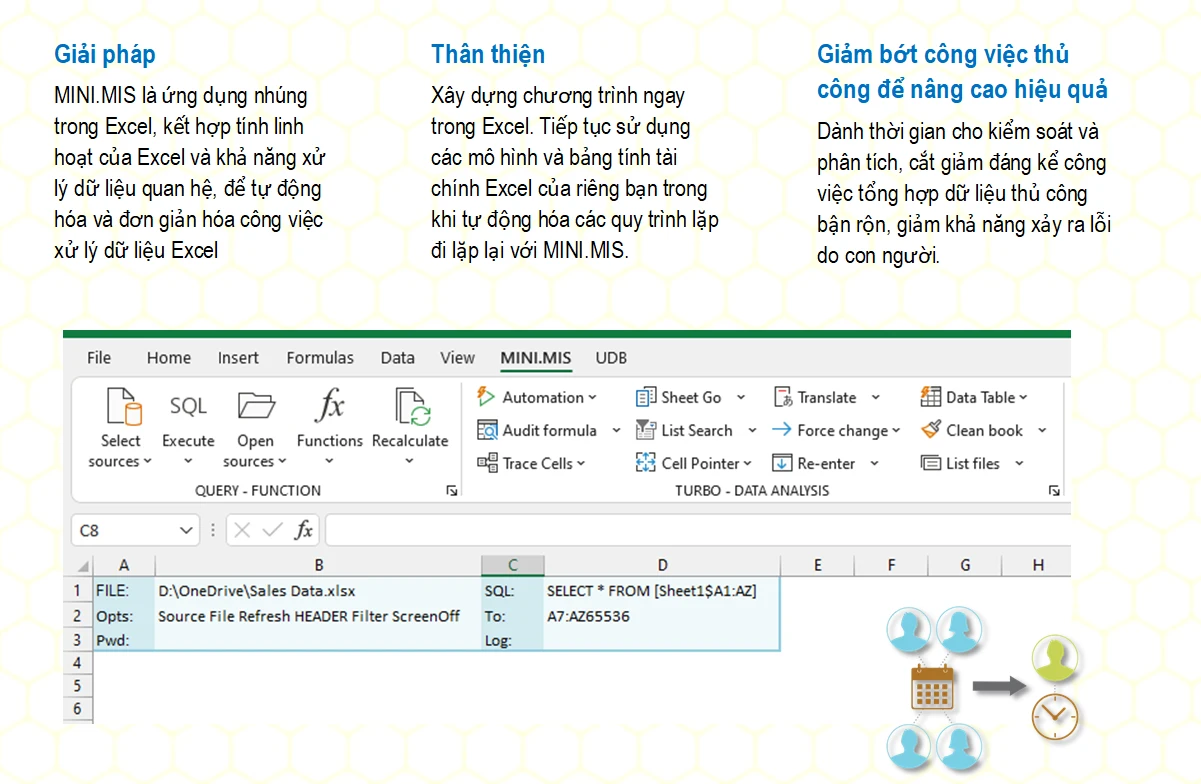Switch to the Home tab
1201x784 pixels.
[169, 357]
